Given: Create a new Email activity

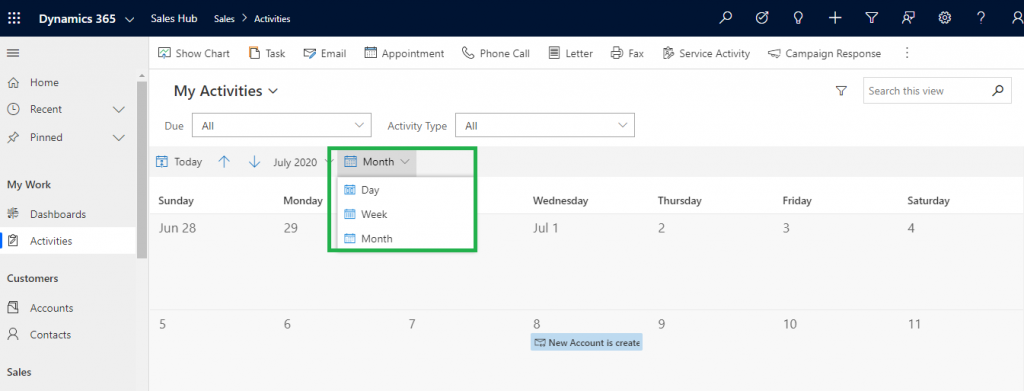Looking at the screenshot, I should (325, 54).
